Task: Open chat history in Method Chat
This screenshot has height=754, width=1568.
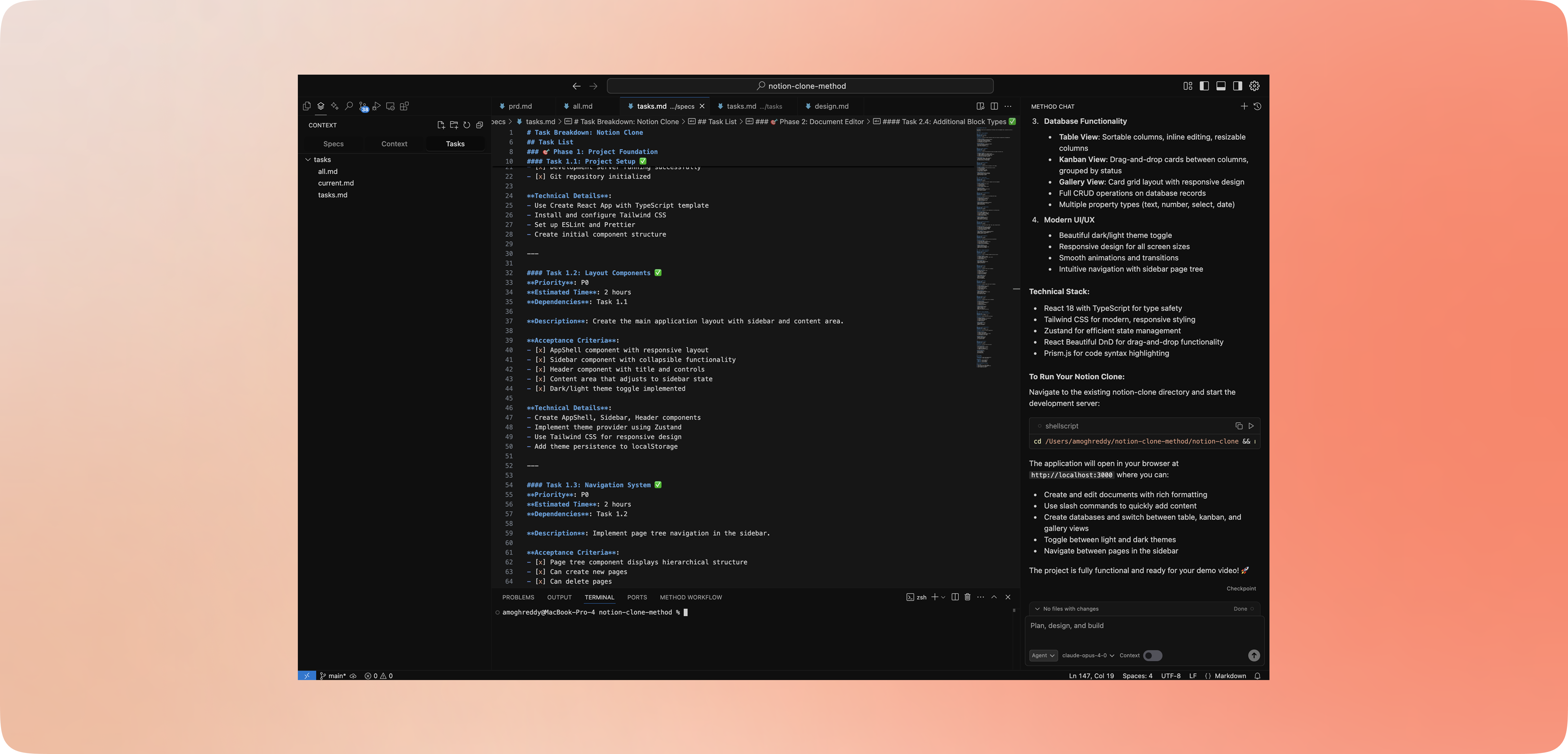Action: (x=1257, y=106)
